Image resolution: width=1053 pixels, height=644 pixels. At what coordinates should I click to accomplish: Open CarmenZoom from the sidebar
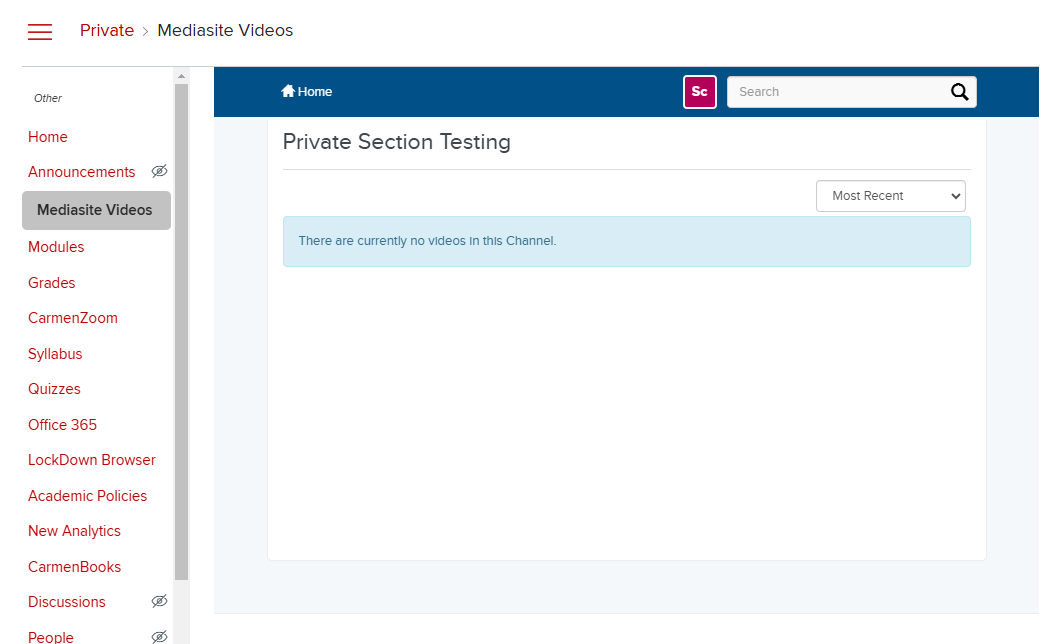point(72,317)
